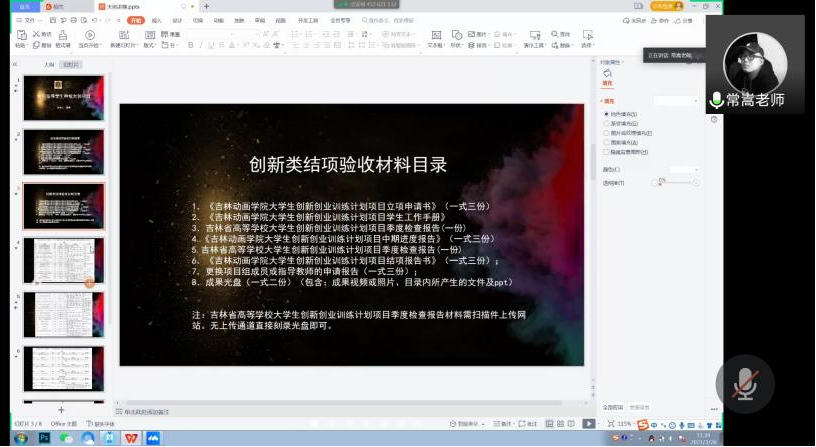Open Photoshop from the Windows taskbar
The width and height of the screenshot is (816, 447).
click(45, 437)
